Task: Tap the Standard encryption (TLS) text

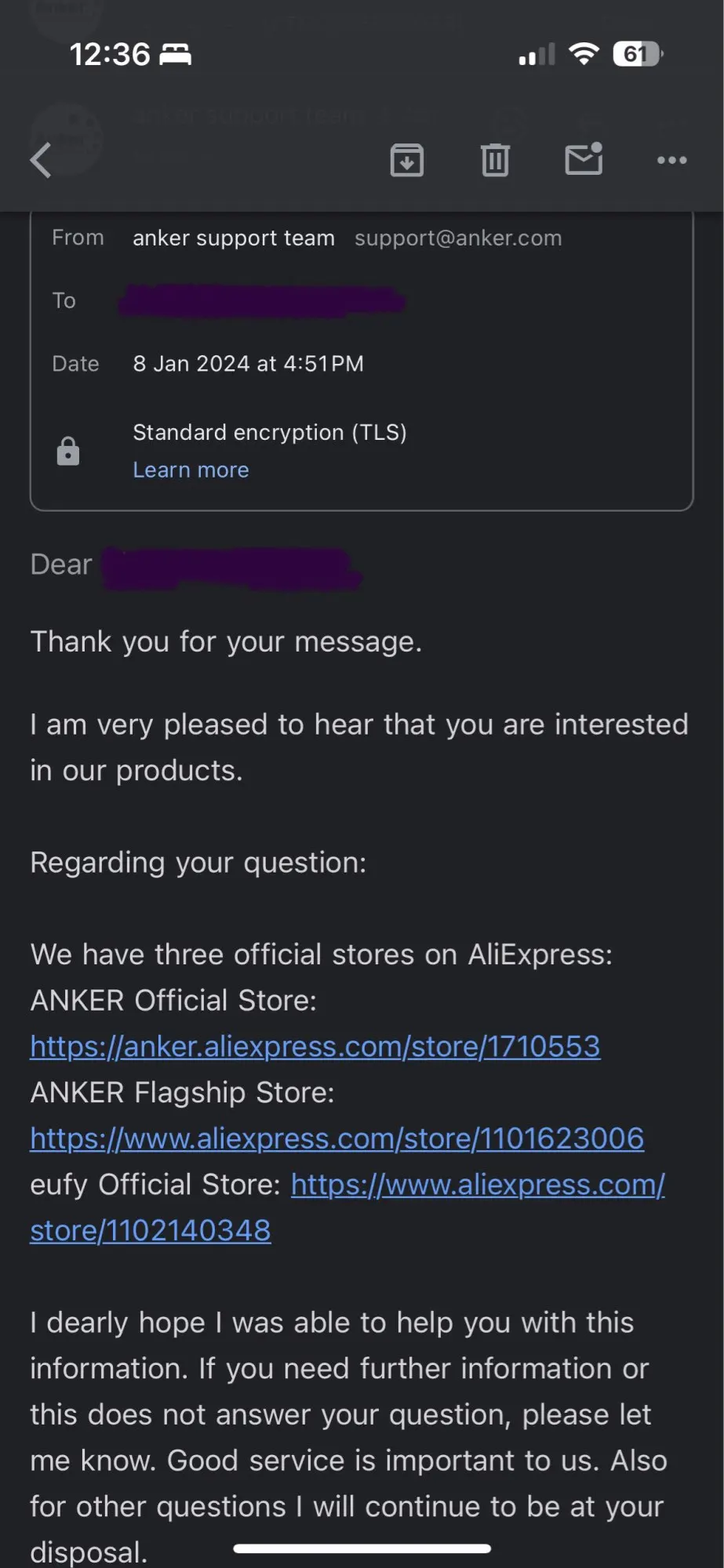Action: [270, 433]
